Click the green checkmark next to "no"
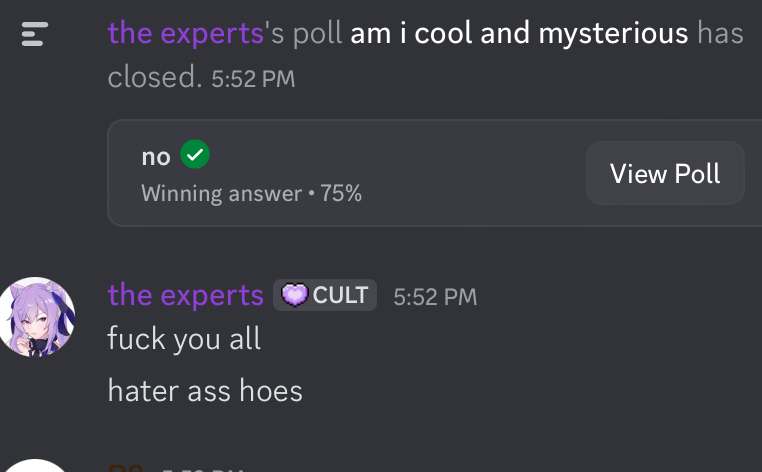The width and height of the screenshot is (762, 472). 195,156
